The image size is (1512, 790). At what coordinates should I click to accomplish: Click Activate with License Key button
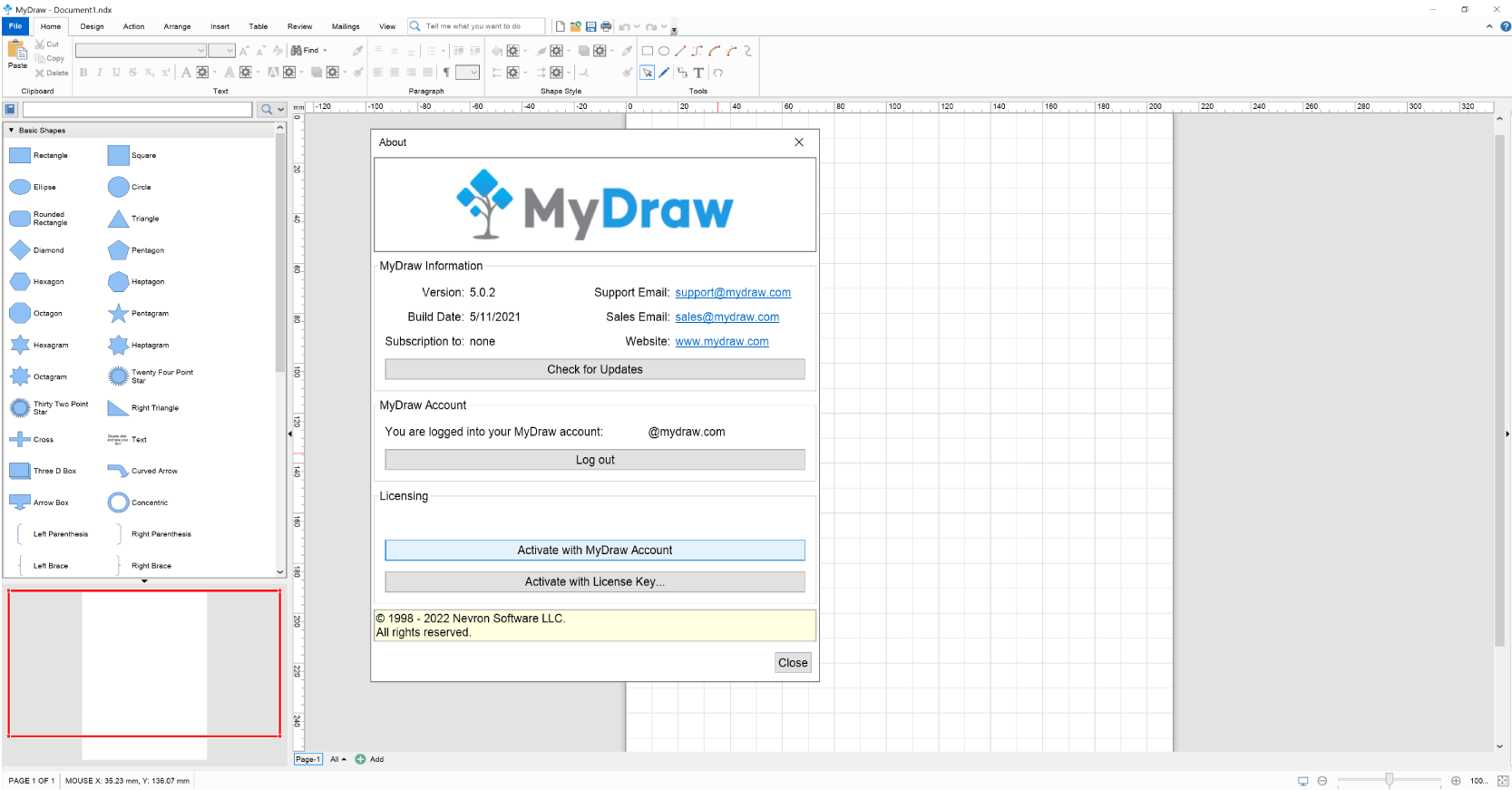(x=595, y=581)
